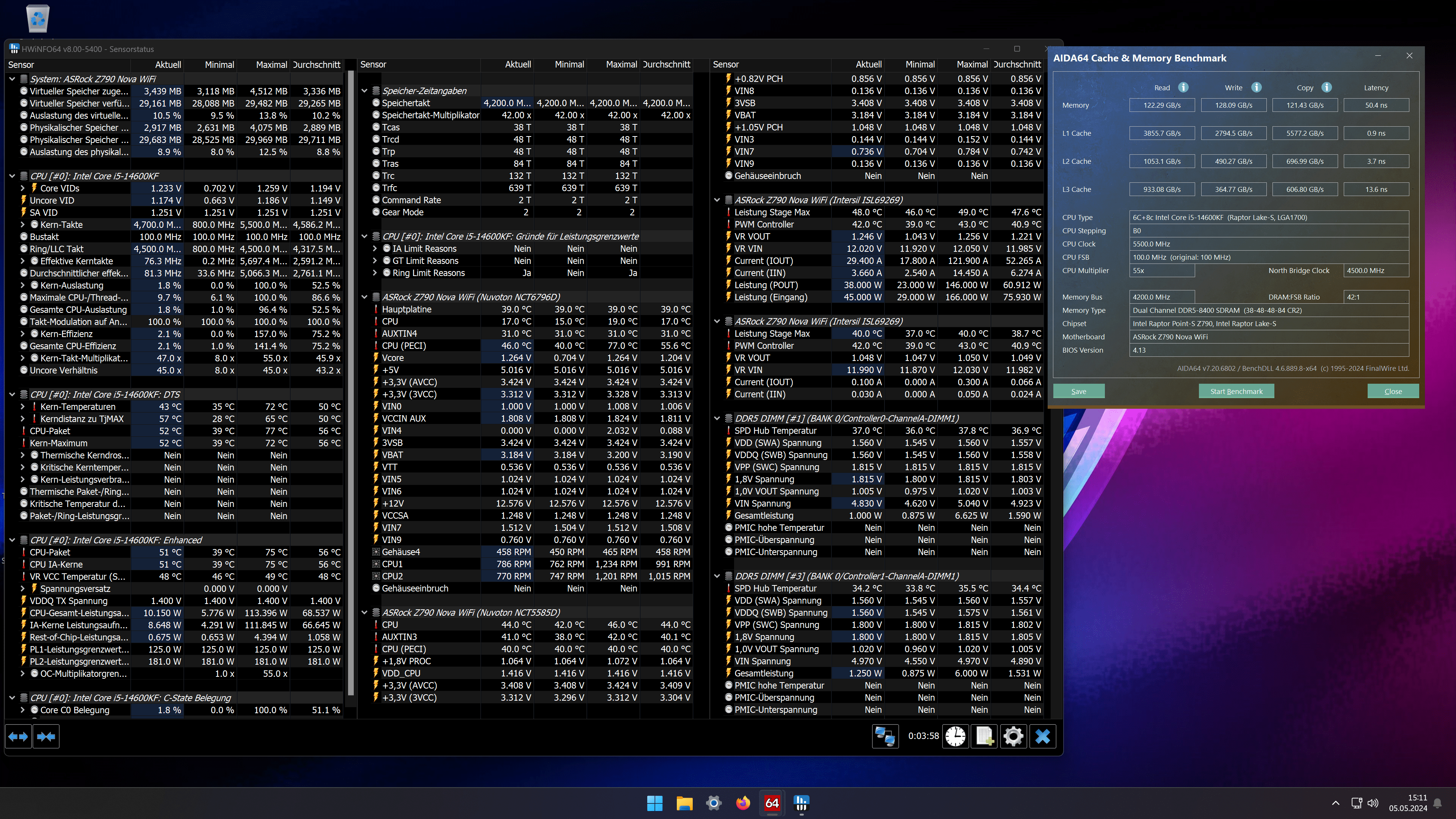Click the Durchschnitt column header in third panel
The height and width of the screenshot is (819, 1456).
[1017, 65]
